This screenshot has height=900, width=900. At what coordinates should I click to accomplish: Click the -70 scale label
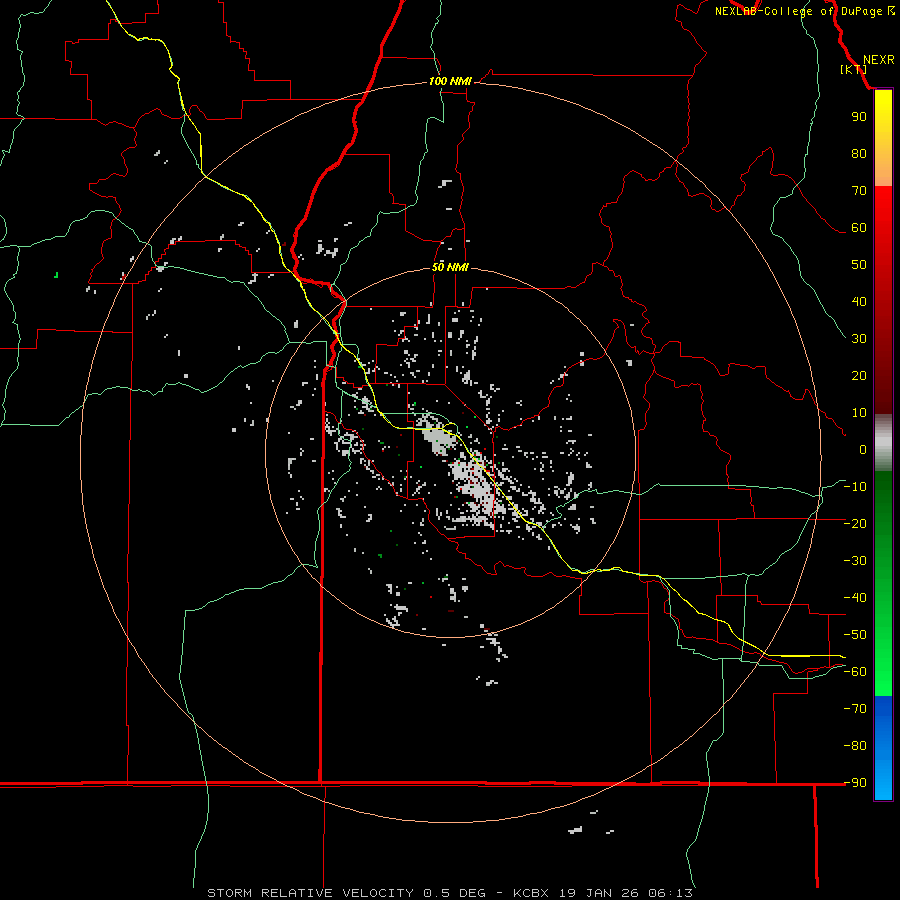point(855,709)
